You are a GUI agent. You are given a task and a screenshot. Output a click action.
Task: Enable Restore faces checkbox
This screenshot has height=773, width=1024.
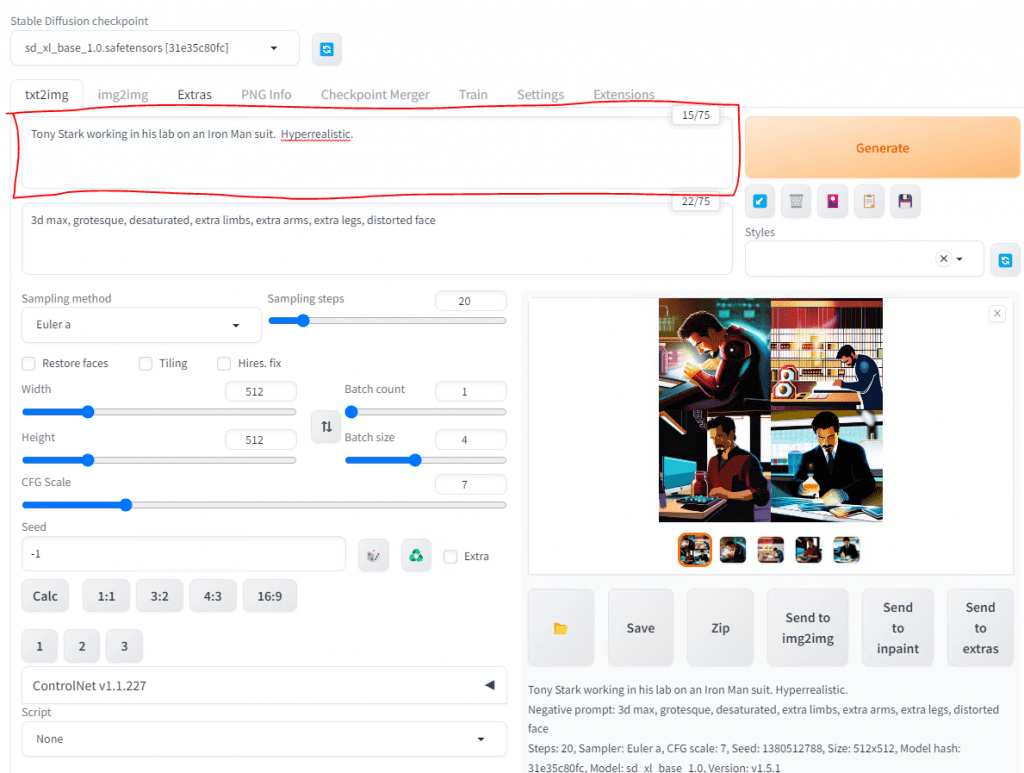pos(29,363)
